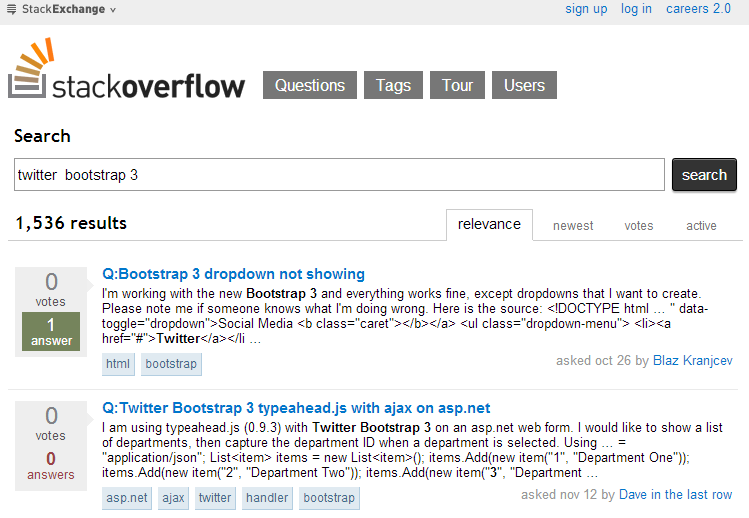
Task: Click 0 votes on typeahead question
Action: pyautogui.click(x=51, y=423)
